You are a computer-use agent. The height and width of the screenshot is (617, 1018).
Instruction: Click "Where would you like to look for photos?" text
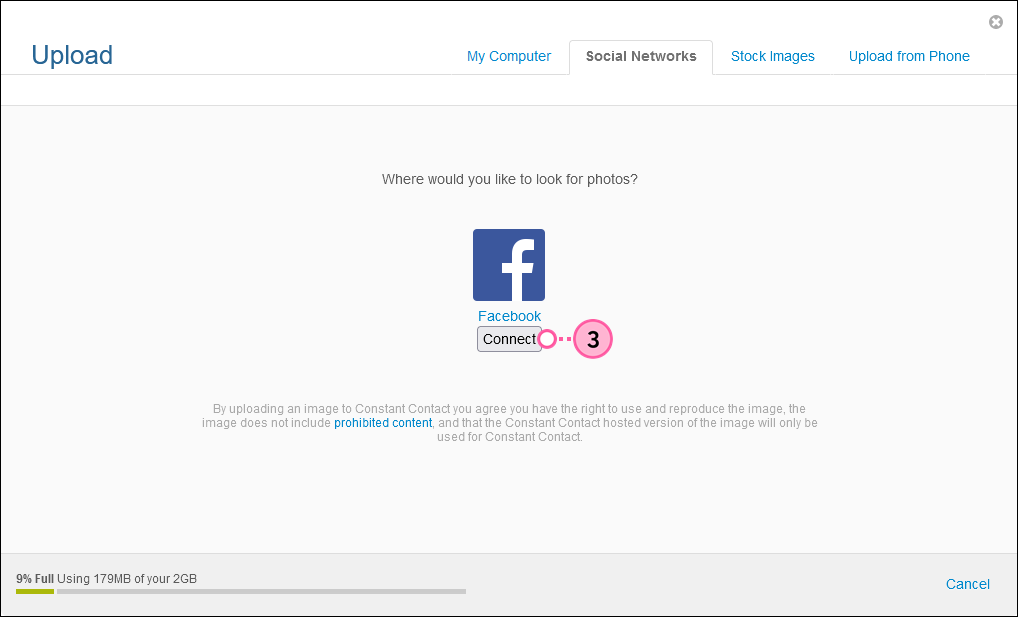tap(510, 179)
